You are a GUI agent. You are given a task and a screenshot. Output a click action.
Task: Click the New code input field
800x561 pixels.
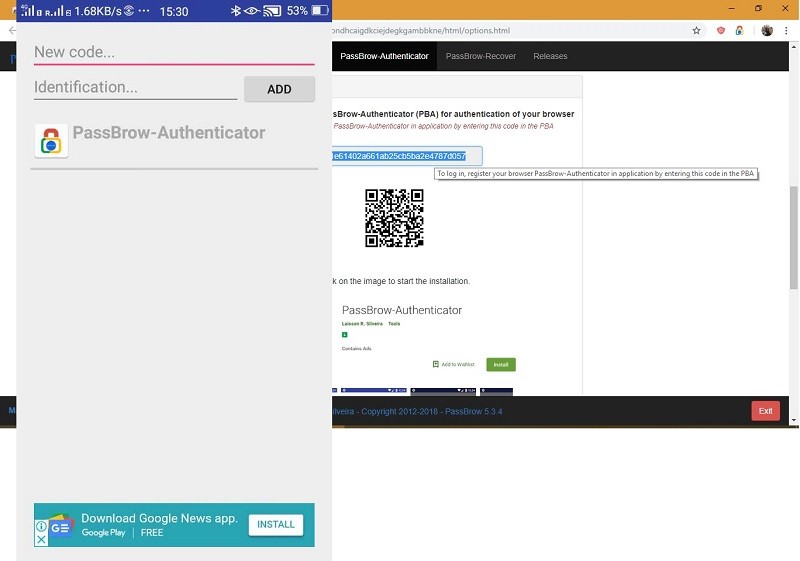coord(174,53)
